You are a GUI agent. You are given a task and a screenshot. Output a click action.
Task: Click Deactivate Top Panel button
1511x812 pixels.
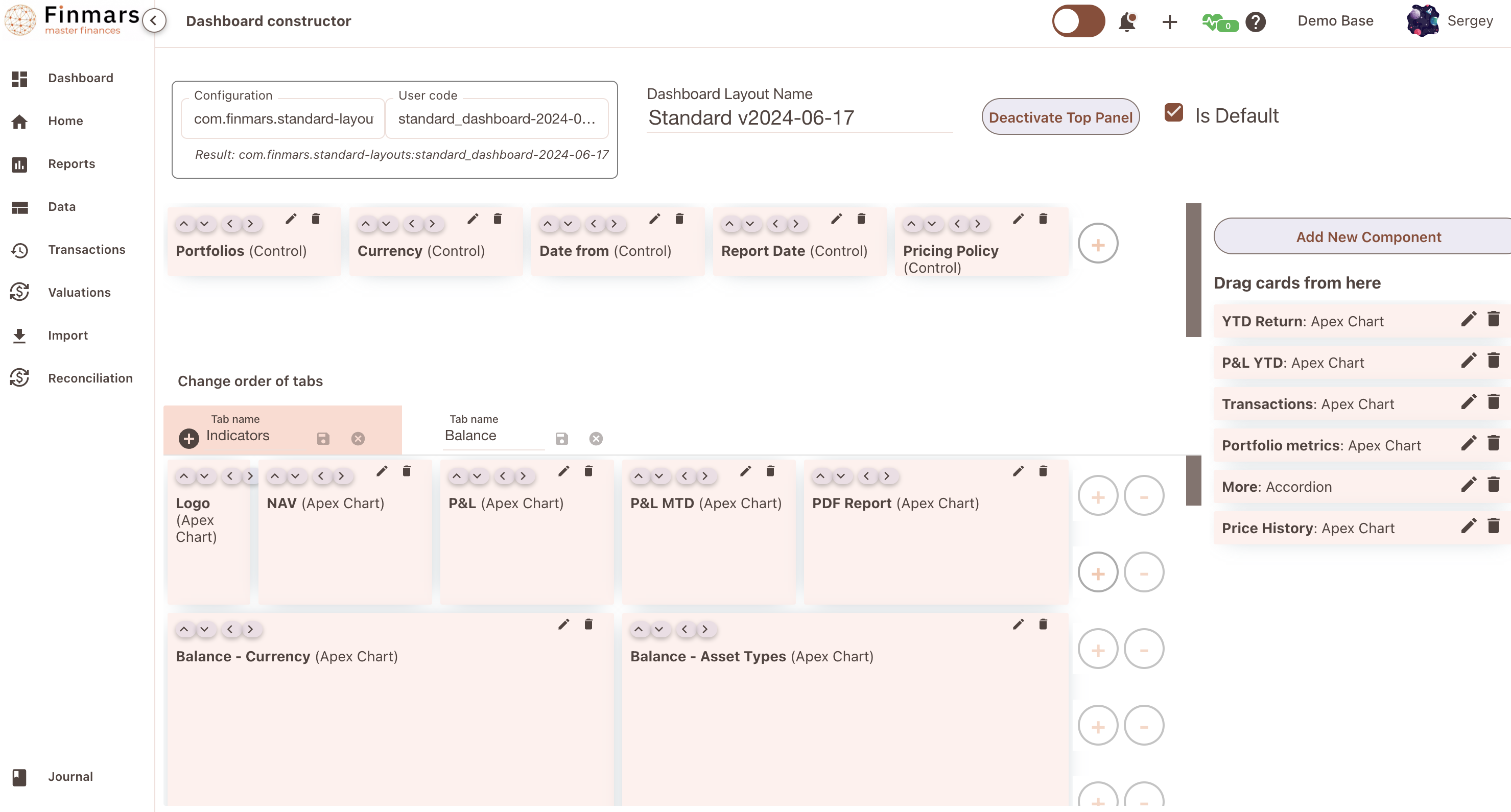[1060, 117]
